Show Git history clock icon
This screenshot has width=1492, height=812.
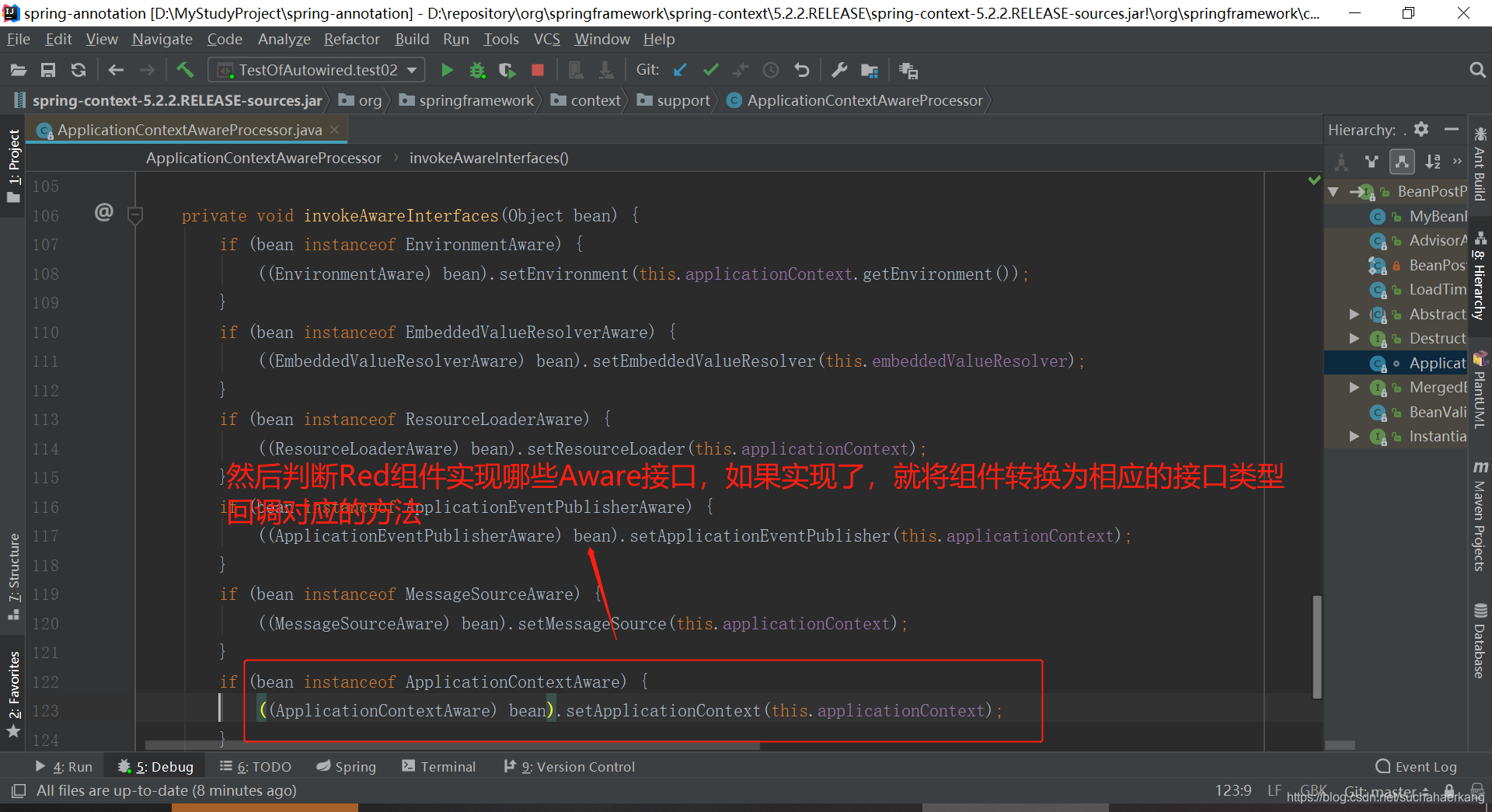click(x=771, y=70)
